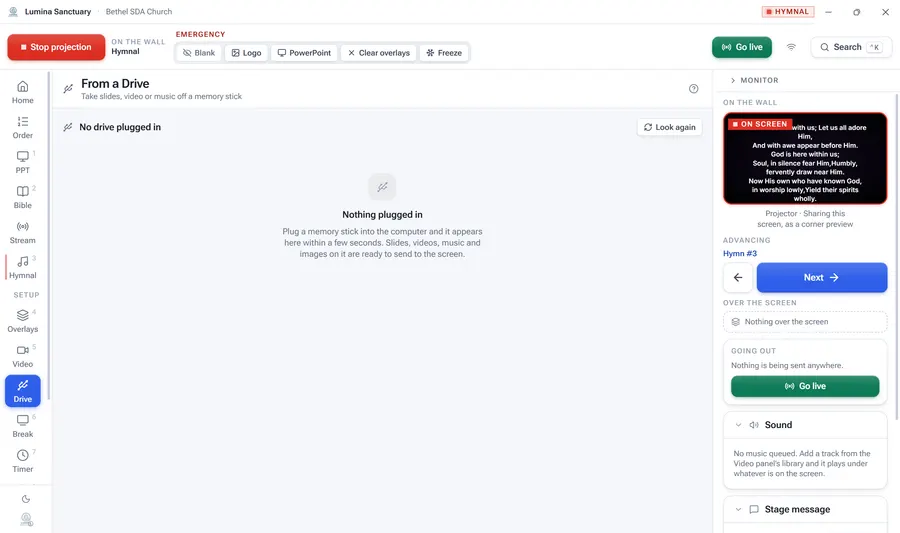Collapse the Stage message section

[x=739, y=509]
